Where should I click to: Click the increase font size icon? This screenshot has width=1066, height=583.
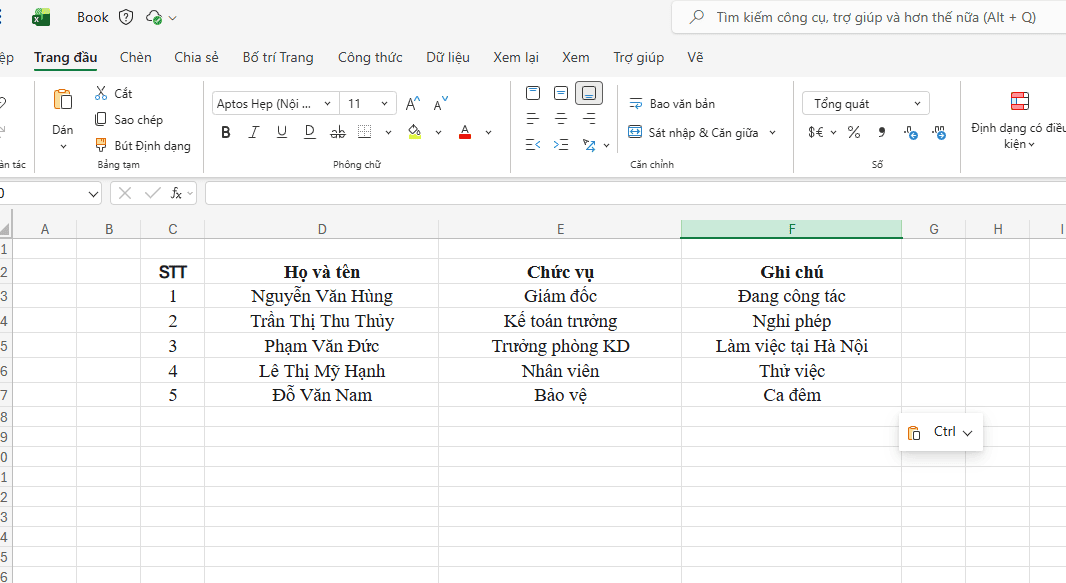tap(412, 103)
